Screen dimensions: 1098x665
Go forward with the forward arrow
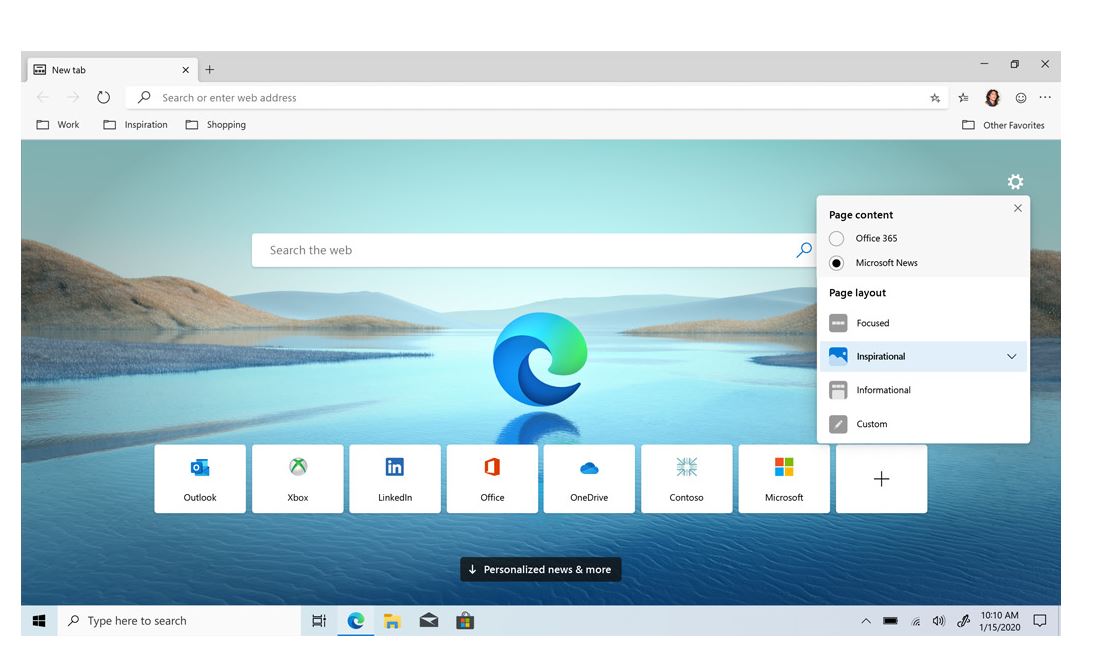(x=73, y=97)
